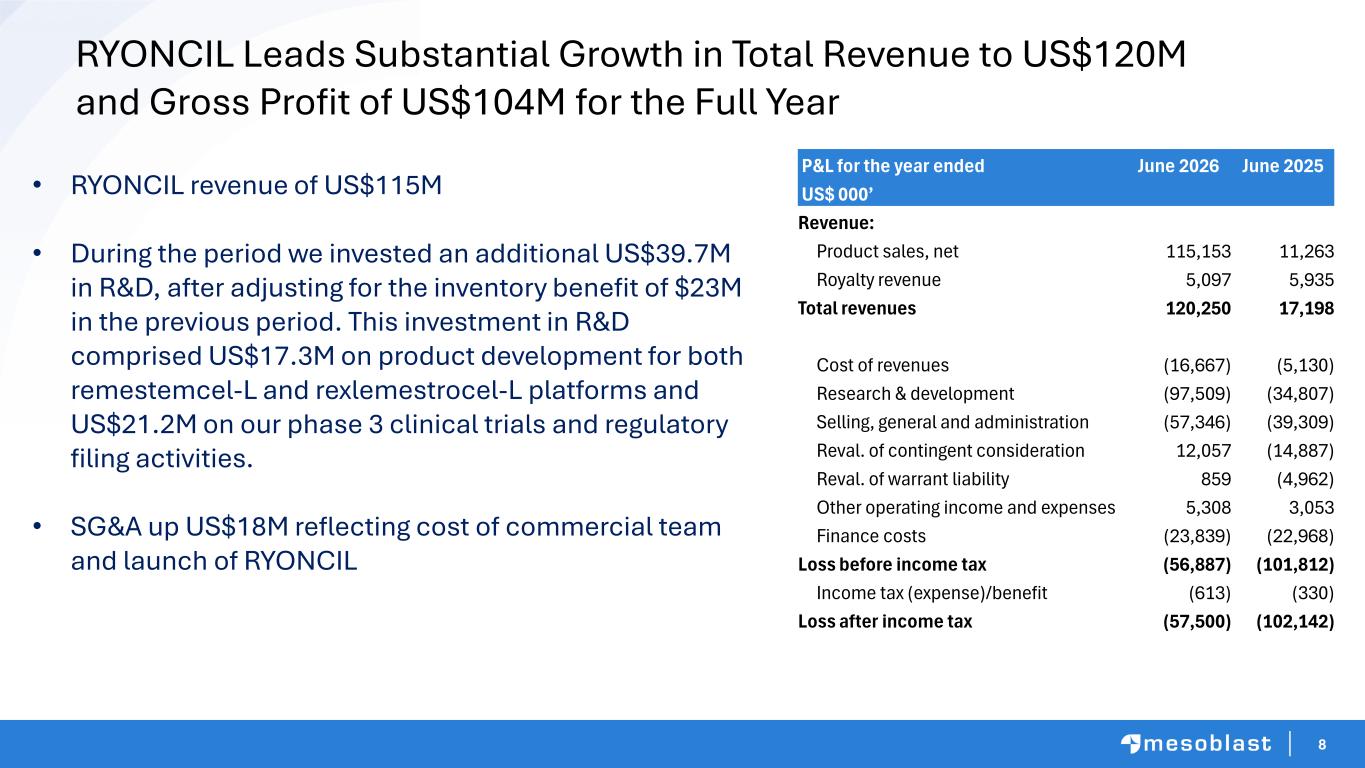Select the product sales value 11,263
Image resolution: width=1365 pixels, height=768 pixels.
click(1306, 252)
